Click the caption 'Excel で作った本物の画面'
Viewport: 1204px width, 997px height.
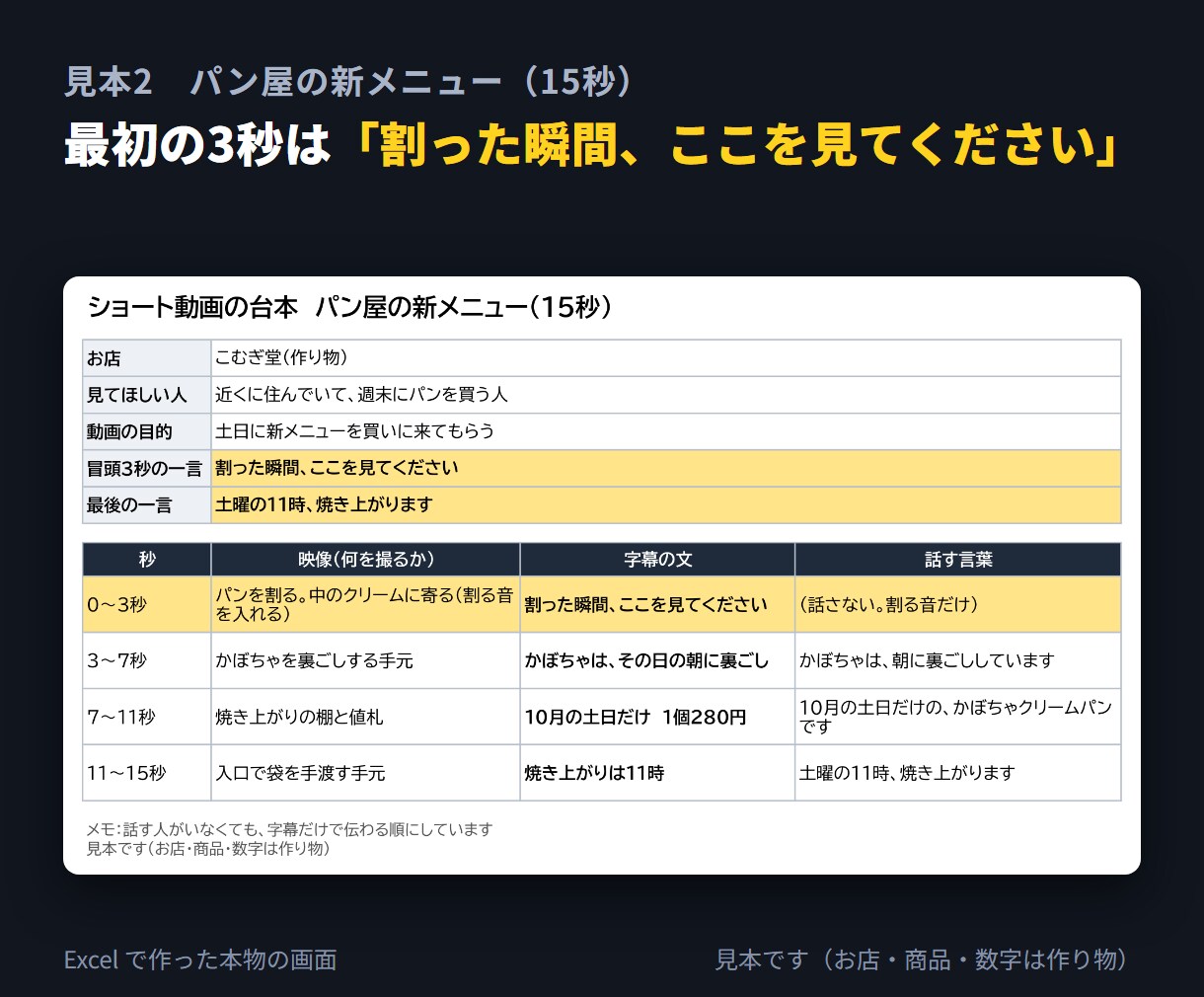pos(200,959)
